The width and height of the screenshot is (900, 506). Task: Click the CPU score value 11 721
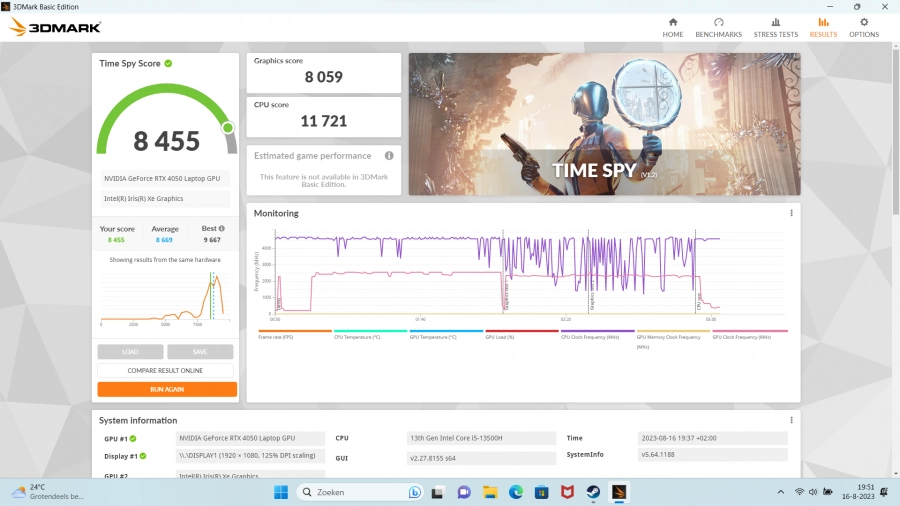[x=324, y=121]
